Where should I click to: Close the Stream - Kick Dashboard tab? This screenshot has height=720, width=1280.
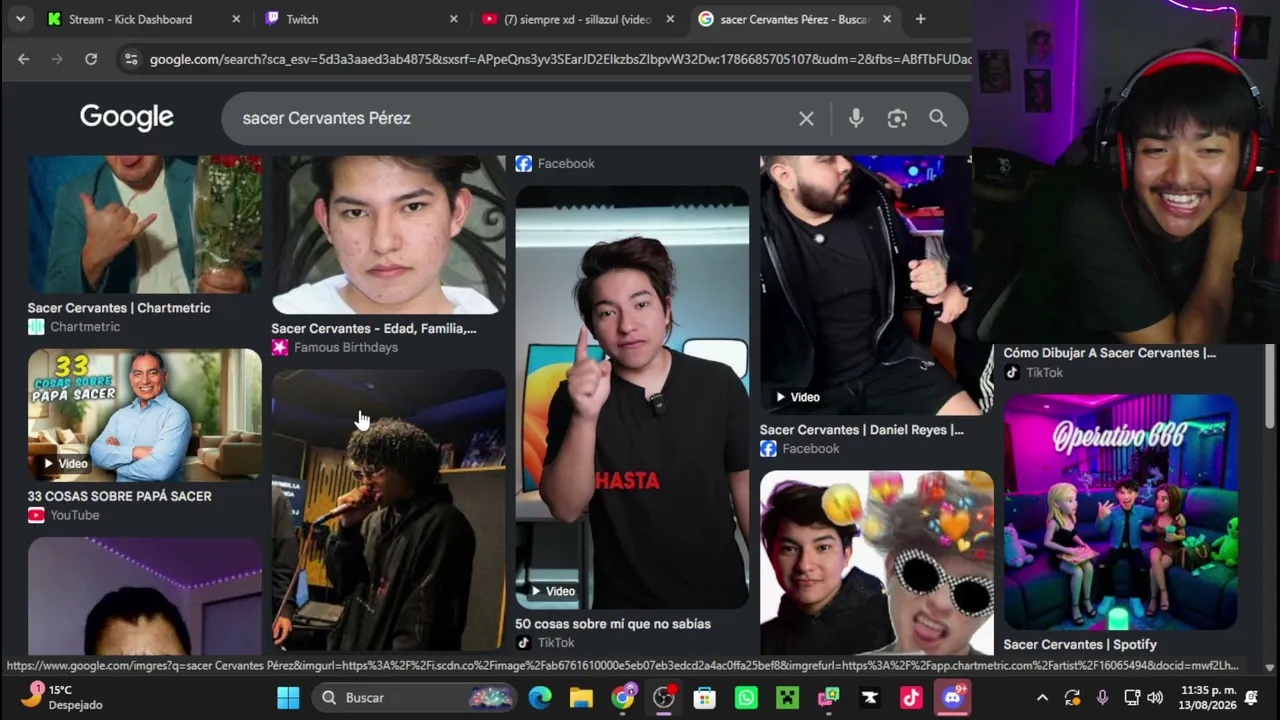236,19
